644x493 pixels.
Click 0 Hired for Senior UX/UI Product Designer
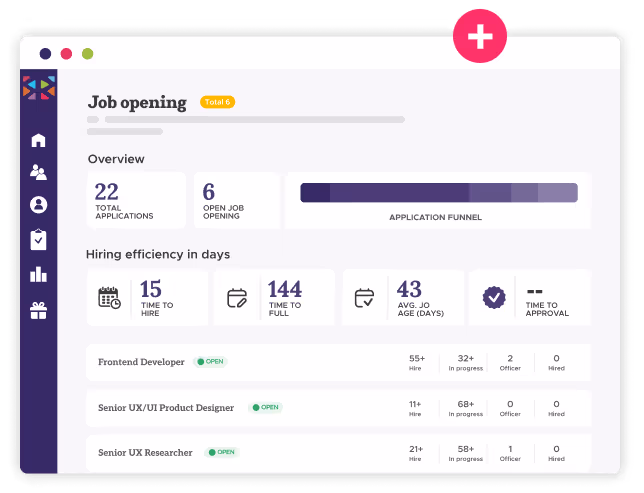click(557, 408)
